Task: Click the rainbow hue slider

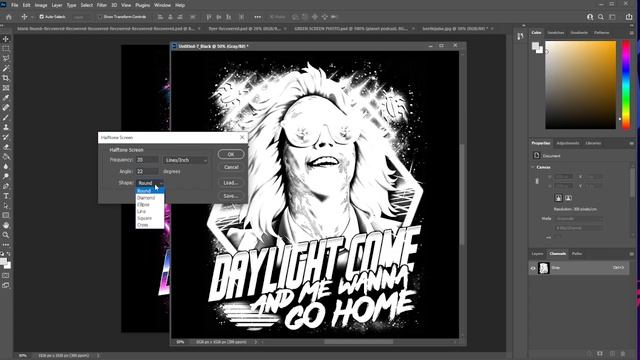Action: [626, 85]
